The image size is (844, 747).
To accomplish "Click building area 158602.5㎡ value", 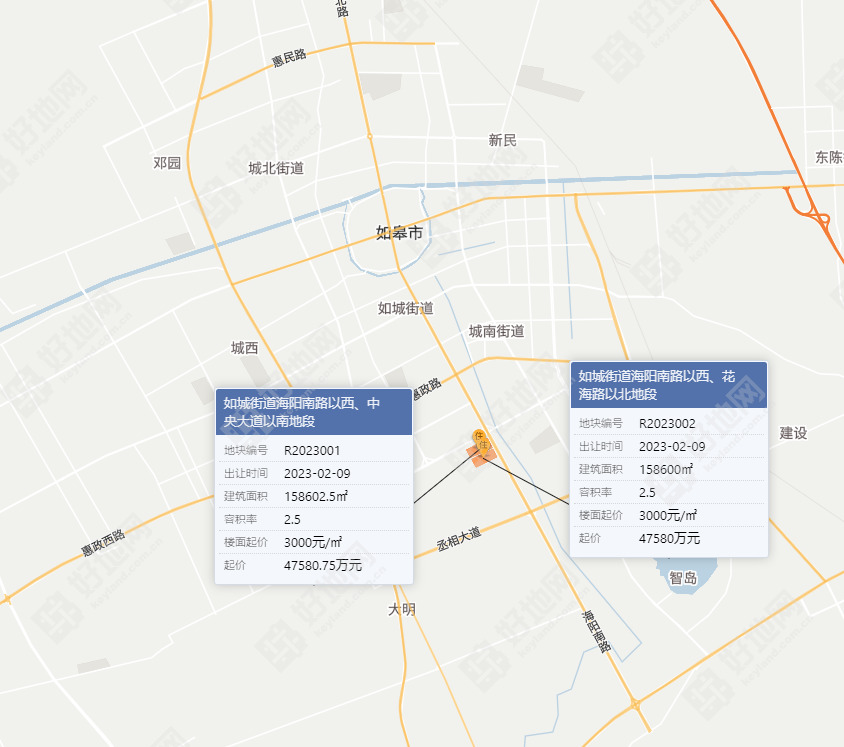I will pos(316,497).
